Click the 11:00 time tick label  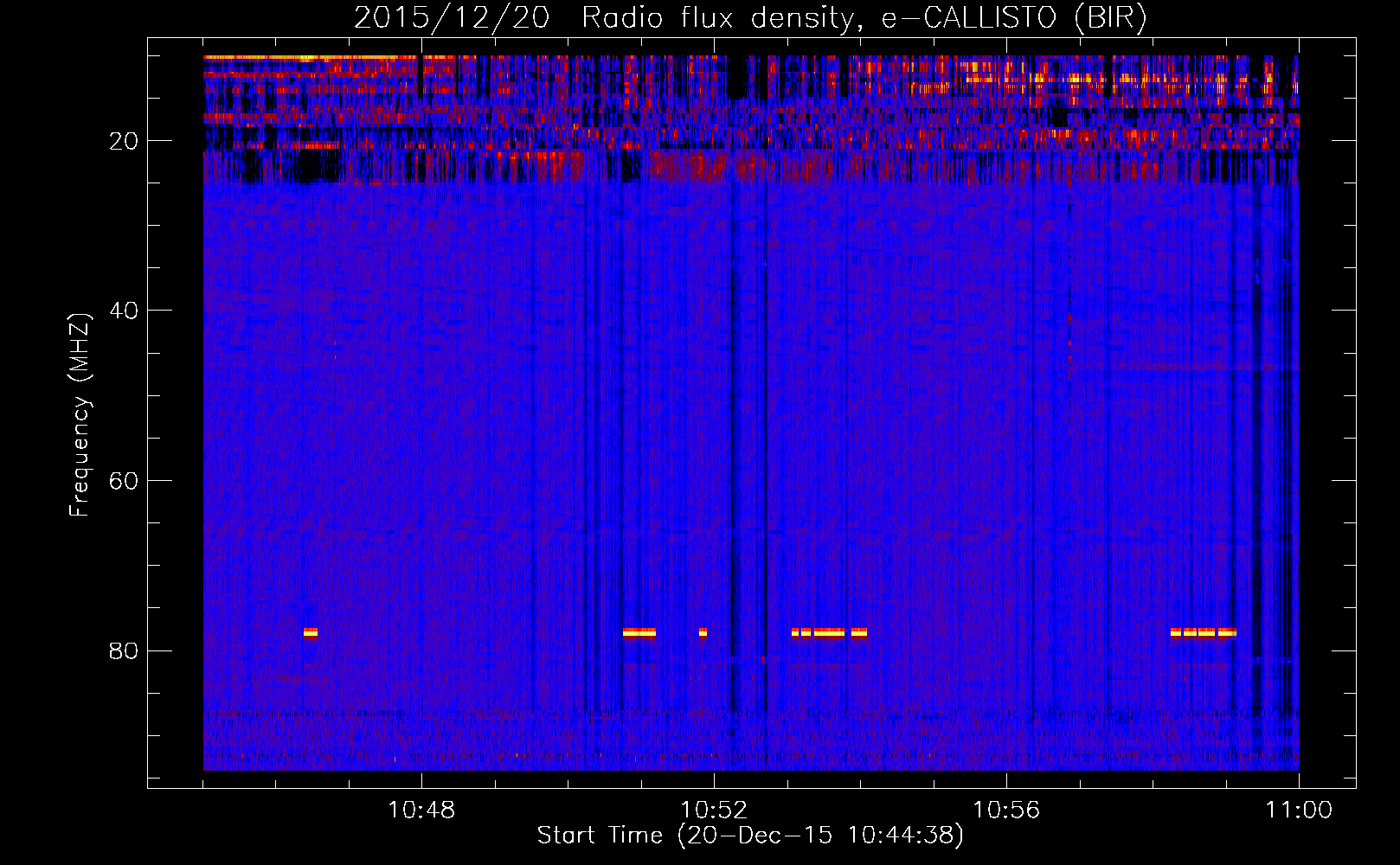pyautogui.click(x=1299, y=811)
